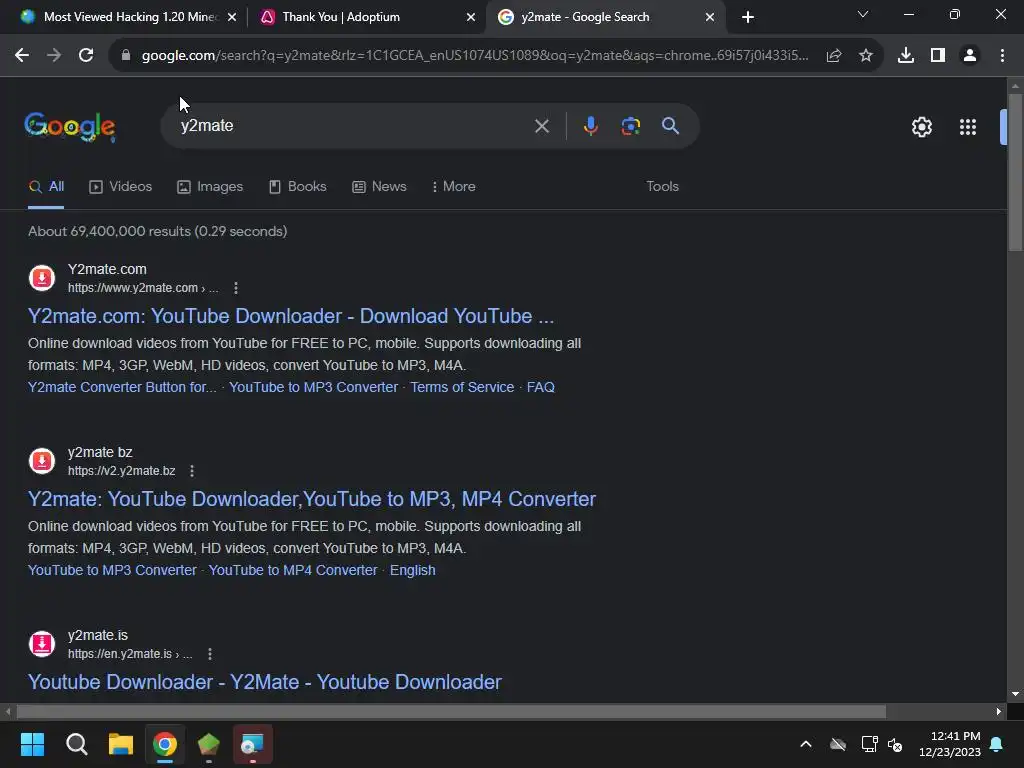Open the Windows Start menu
The width and height of the screenshot is (1024, 768).
(x=32, y=744)
